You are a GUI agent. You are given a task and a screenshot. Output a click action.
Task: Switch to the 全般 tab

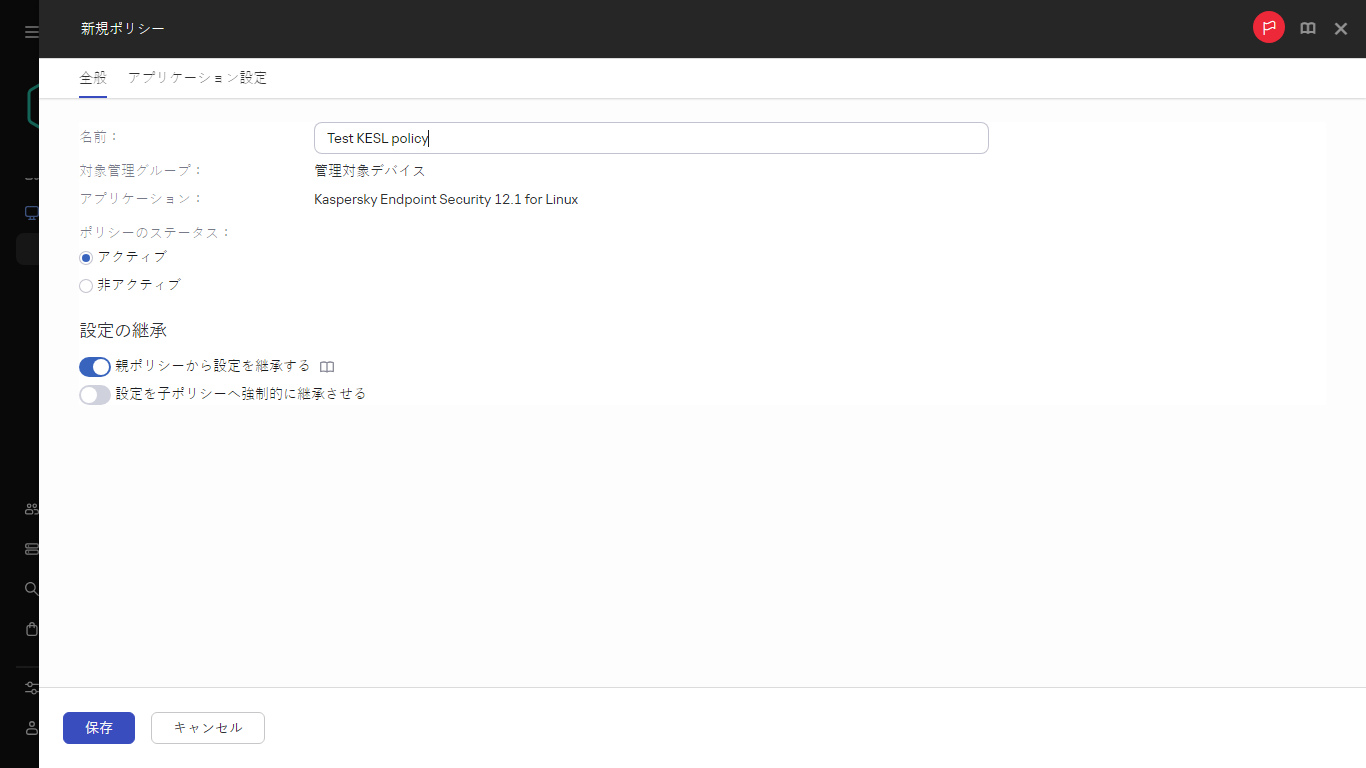93,78
